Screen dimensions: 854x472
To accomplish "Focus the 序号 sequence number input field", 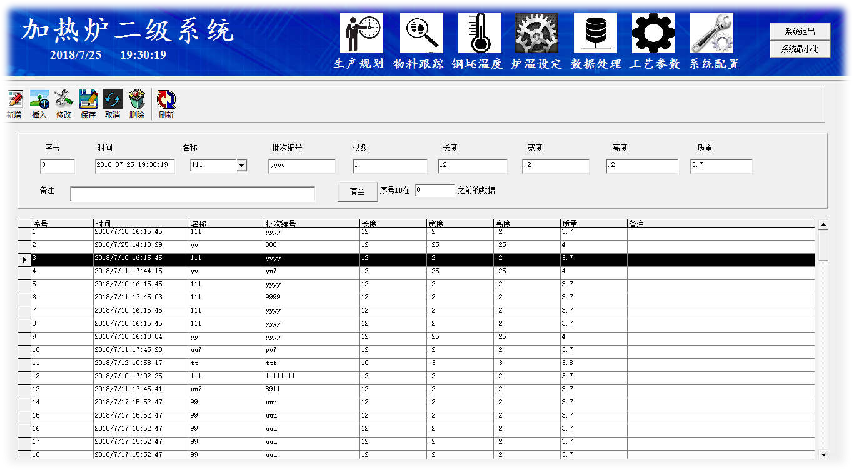I will coord(57,166).
